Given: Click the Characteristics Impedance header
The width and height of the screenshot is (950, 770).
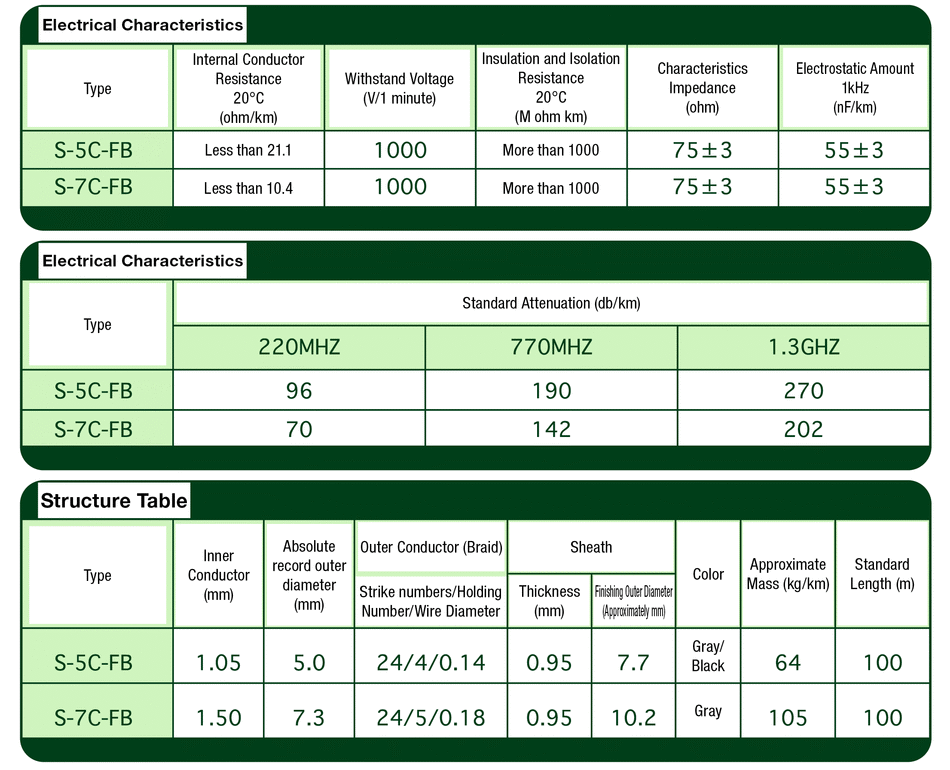Looking at the screenshot, I should 702,87.
